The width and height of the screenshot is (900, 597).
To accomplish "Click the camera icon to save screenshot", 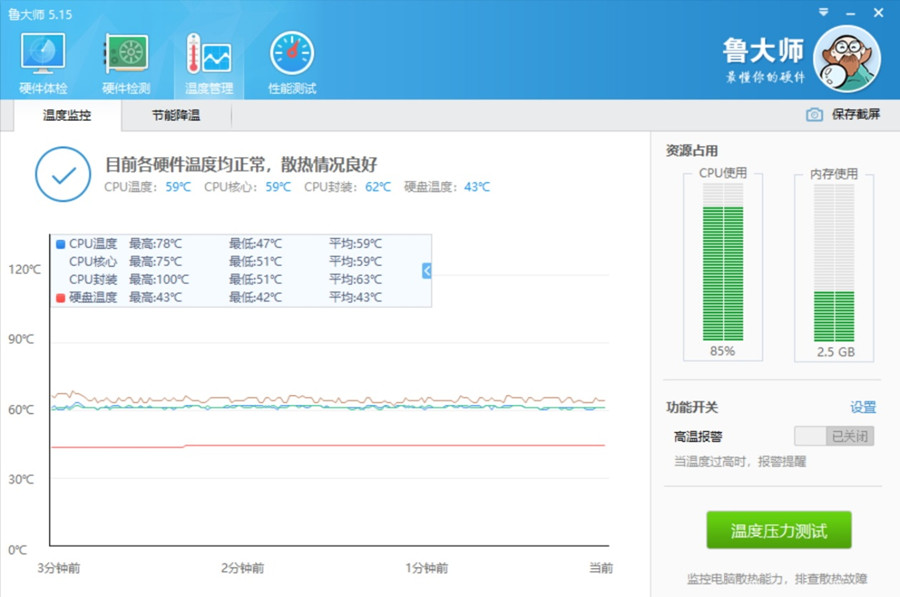I will [814, 115].
